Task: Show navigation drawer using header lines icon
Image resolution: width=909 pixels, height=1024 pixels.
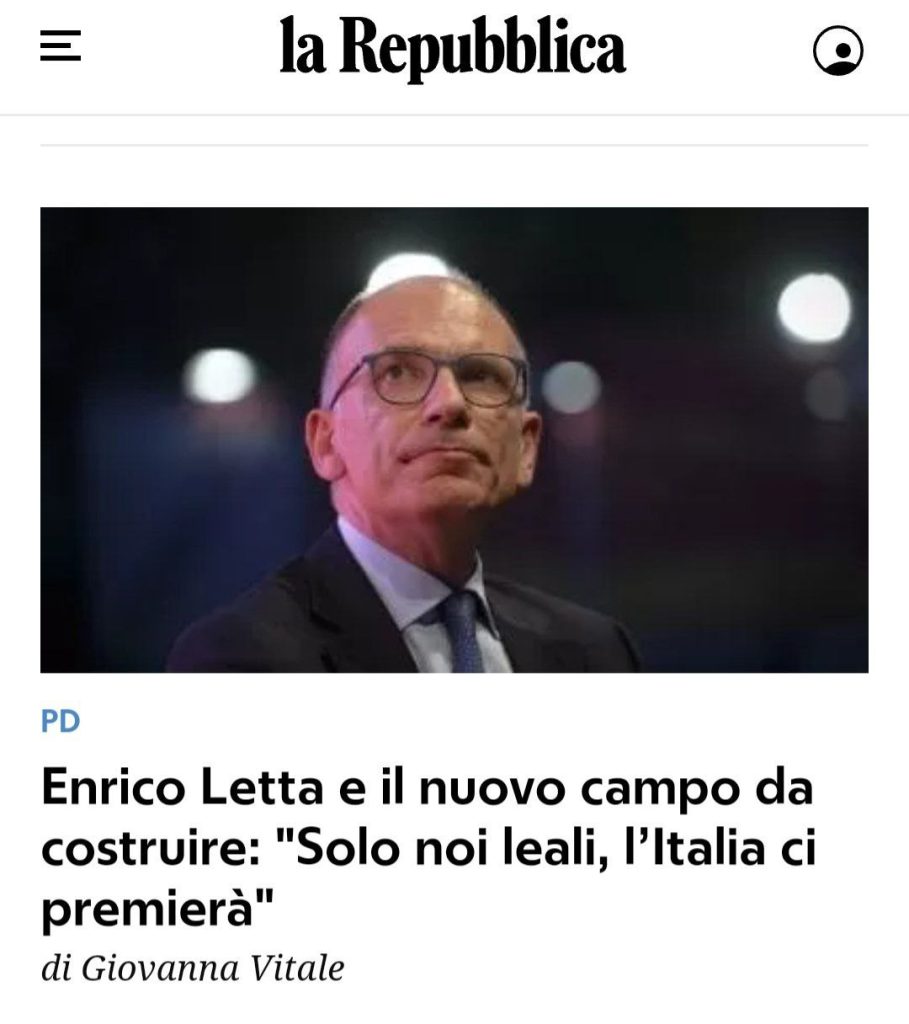Action: 60,46
